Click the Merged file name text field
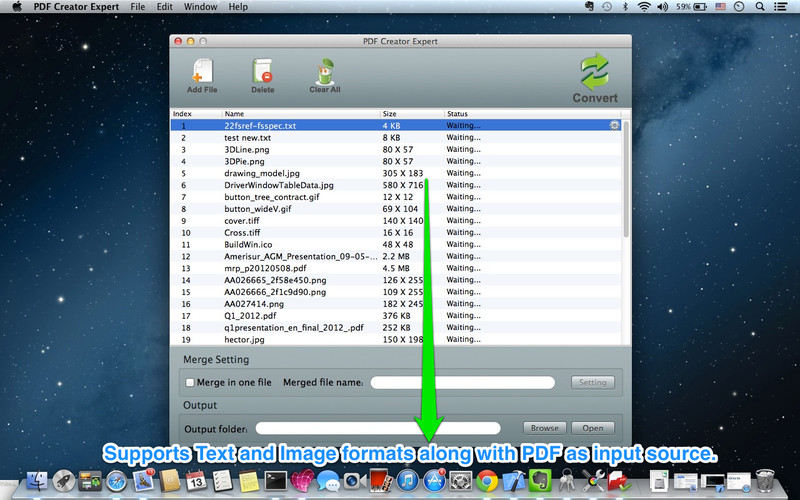 462,382
